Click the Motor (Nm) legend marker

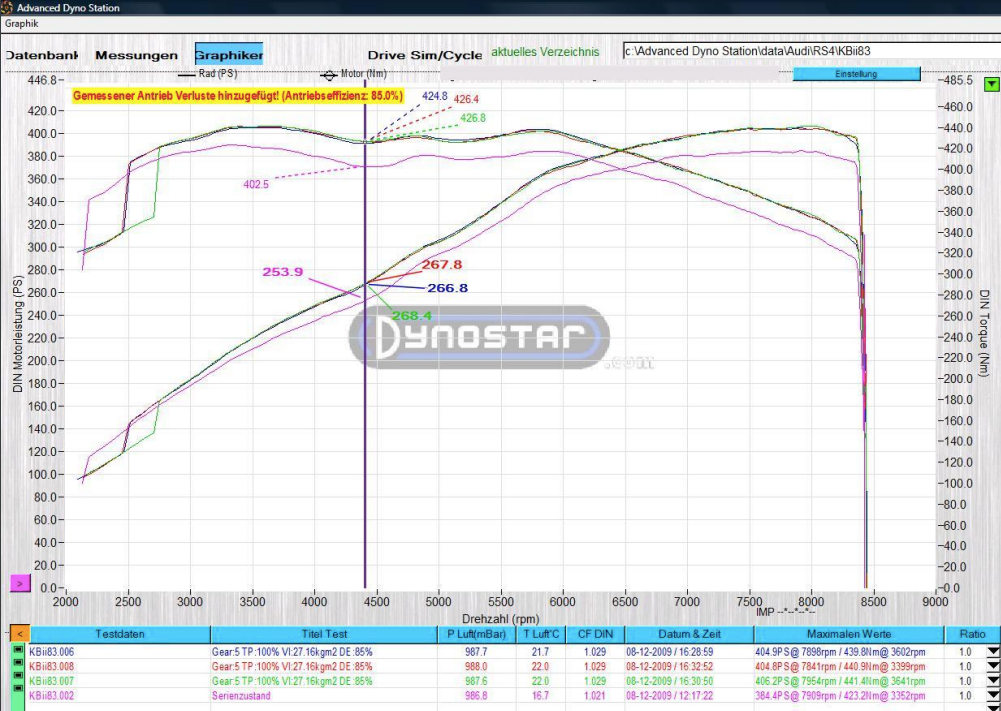point(328,74)
